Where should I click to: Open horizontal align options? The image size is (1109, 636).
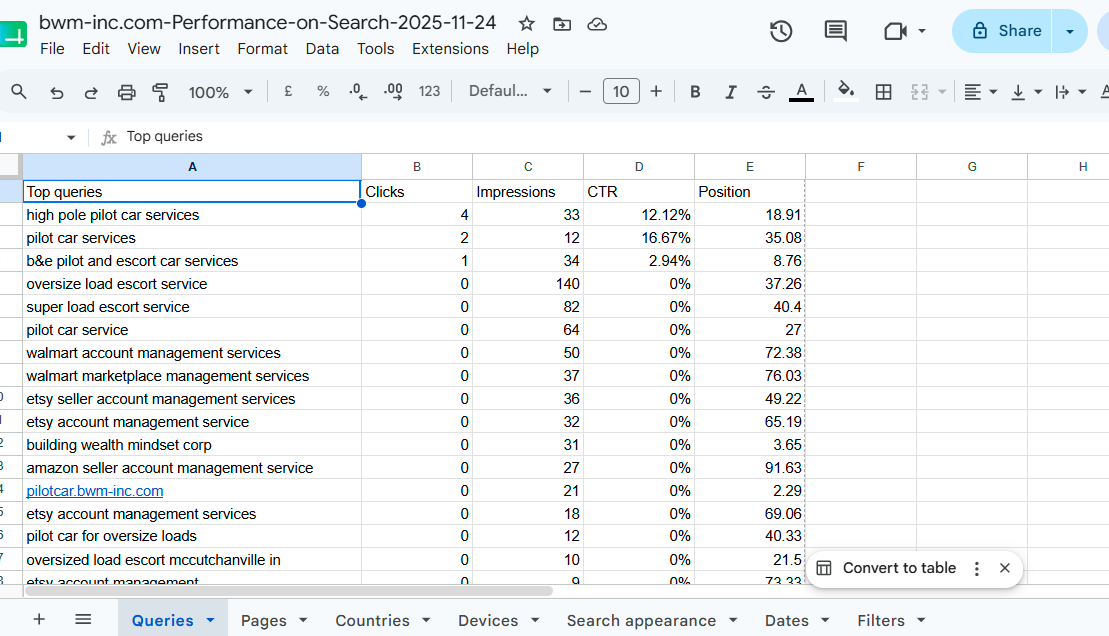980,92
